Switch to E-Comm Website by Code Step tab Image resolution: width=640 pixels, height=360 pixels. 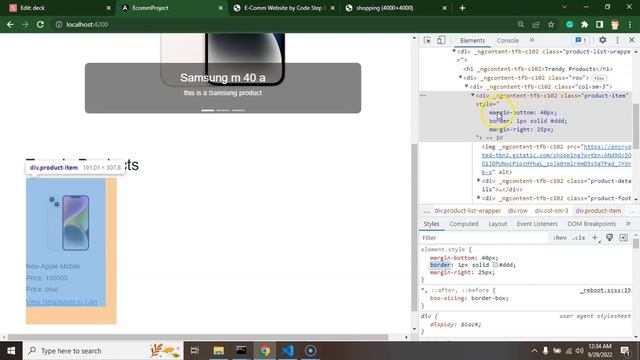pos(284,8)
